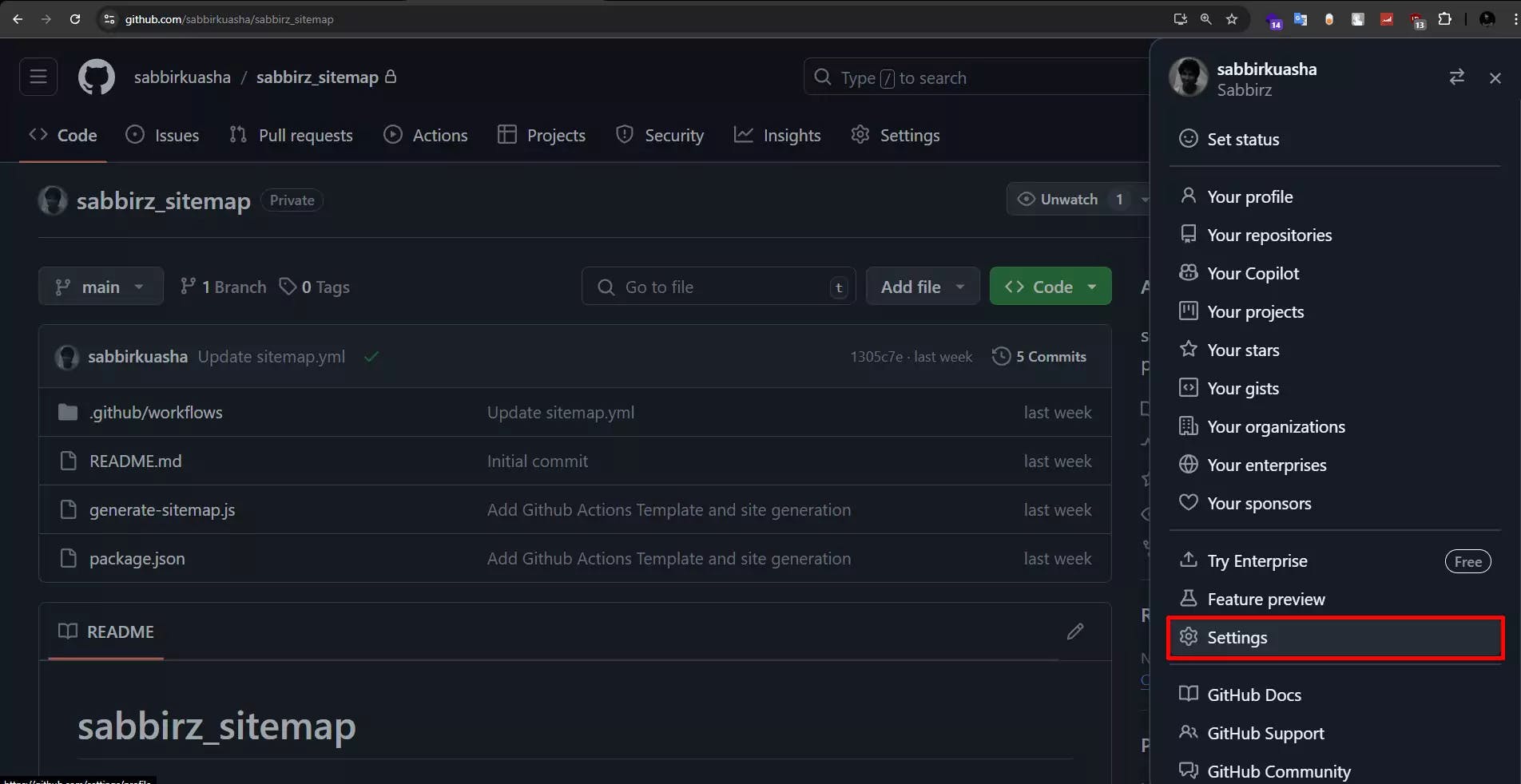Open GitHub Docs menu item
The width and height of the screenshot is (1521, 784).
pos(1335,695)
